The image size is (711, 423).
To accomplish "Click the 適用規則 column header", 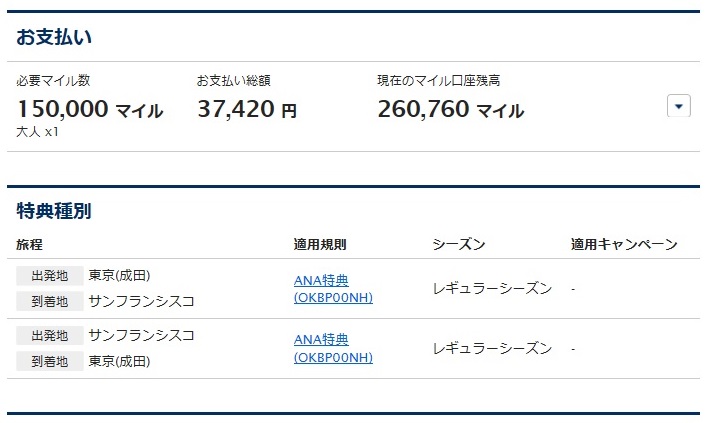I will [320, 244].
